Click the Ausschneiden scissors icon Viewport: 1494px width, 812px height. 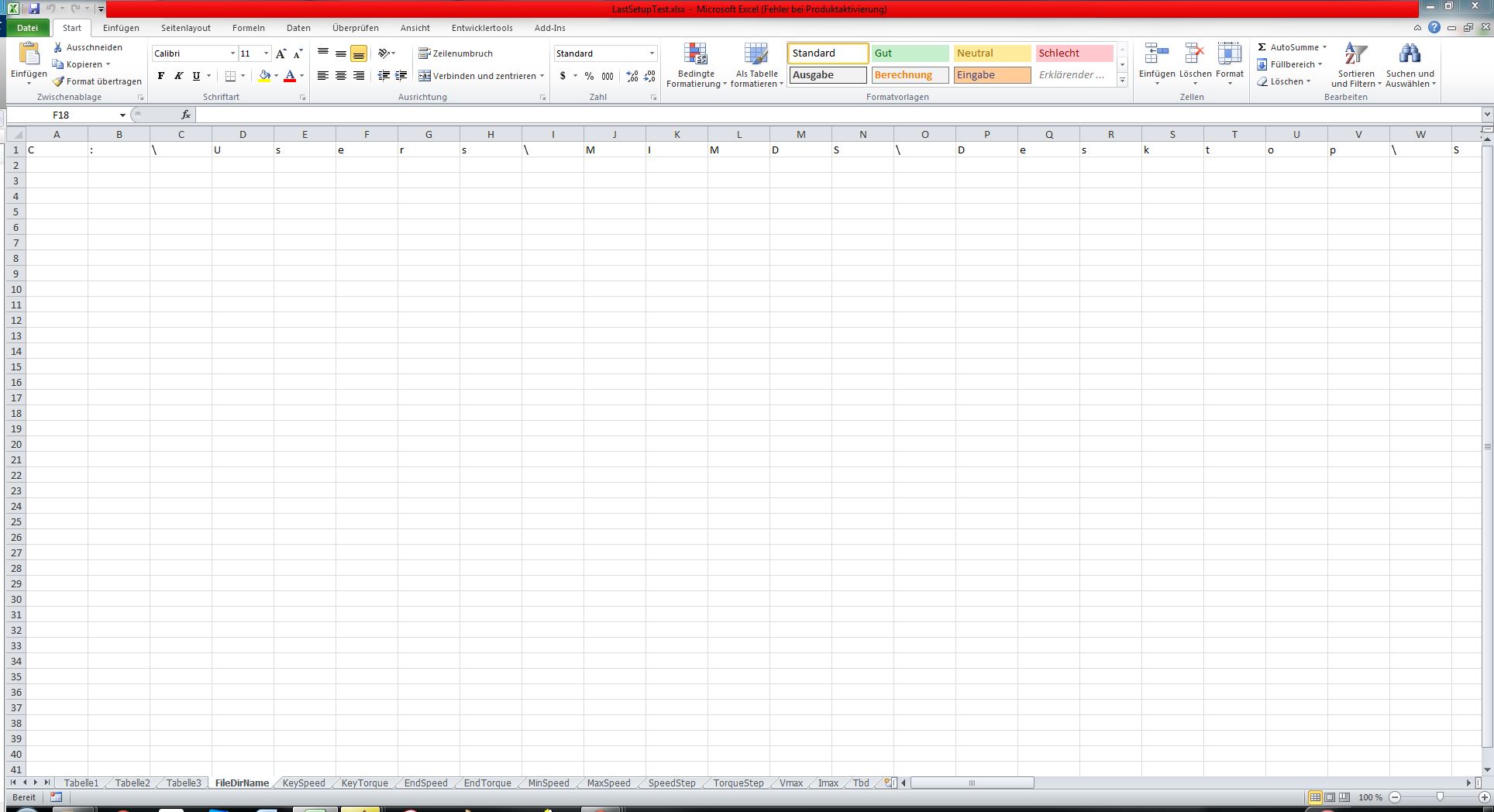click(x=58, y=47)
